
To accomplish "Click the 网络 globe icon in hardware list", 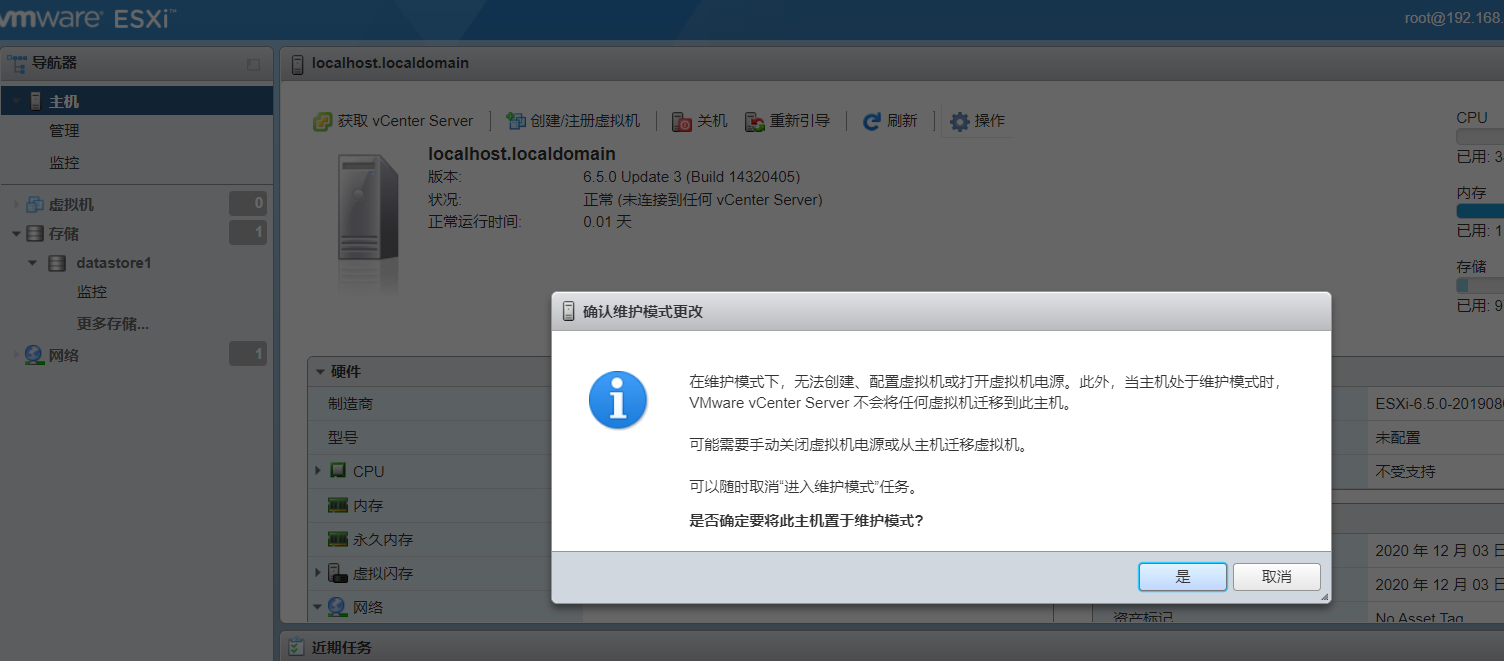I will (337, 607).
